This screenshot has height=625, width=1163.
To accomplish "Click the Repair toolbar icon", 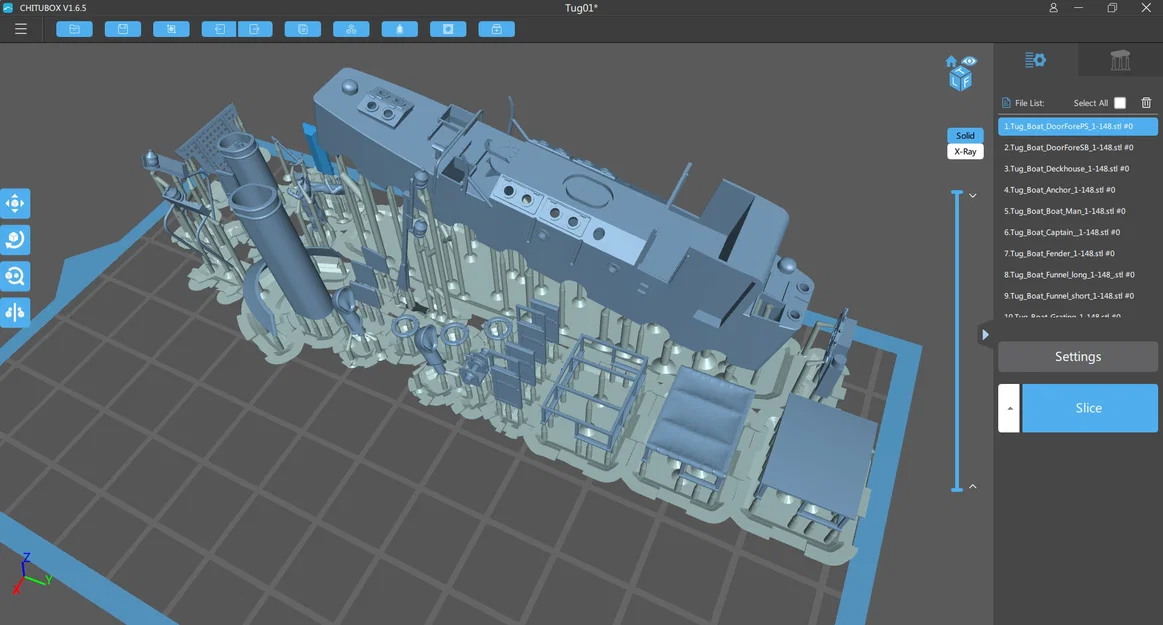I will (497, 29).
